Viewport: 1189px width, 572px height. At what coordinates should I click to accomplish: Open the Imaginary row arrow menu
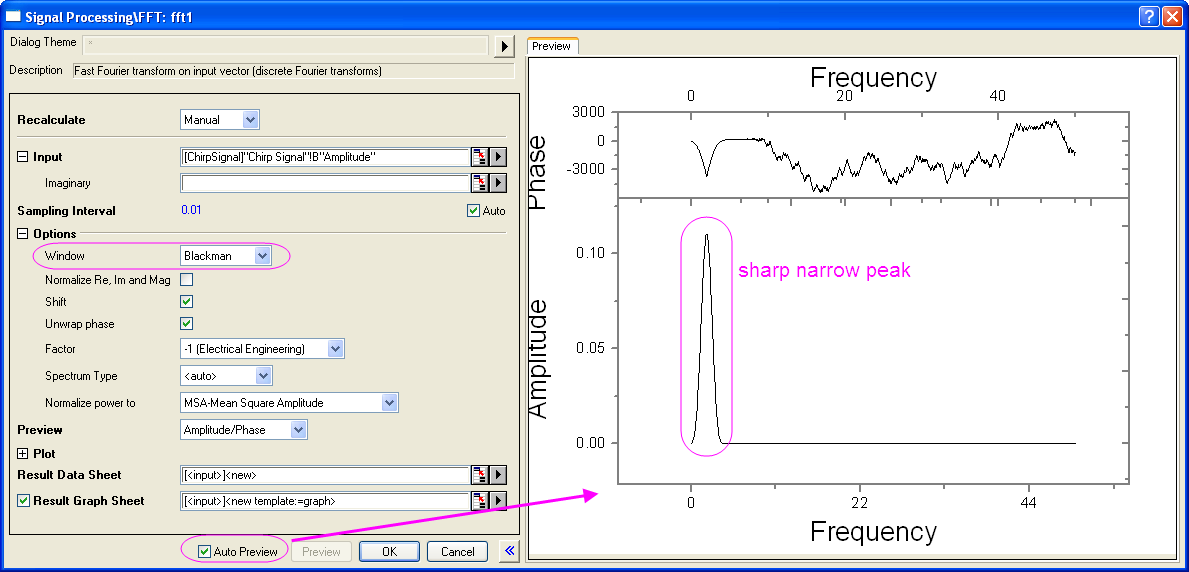pos(498,183)
